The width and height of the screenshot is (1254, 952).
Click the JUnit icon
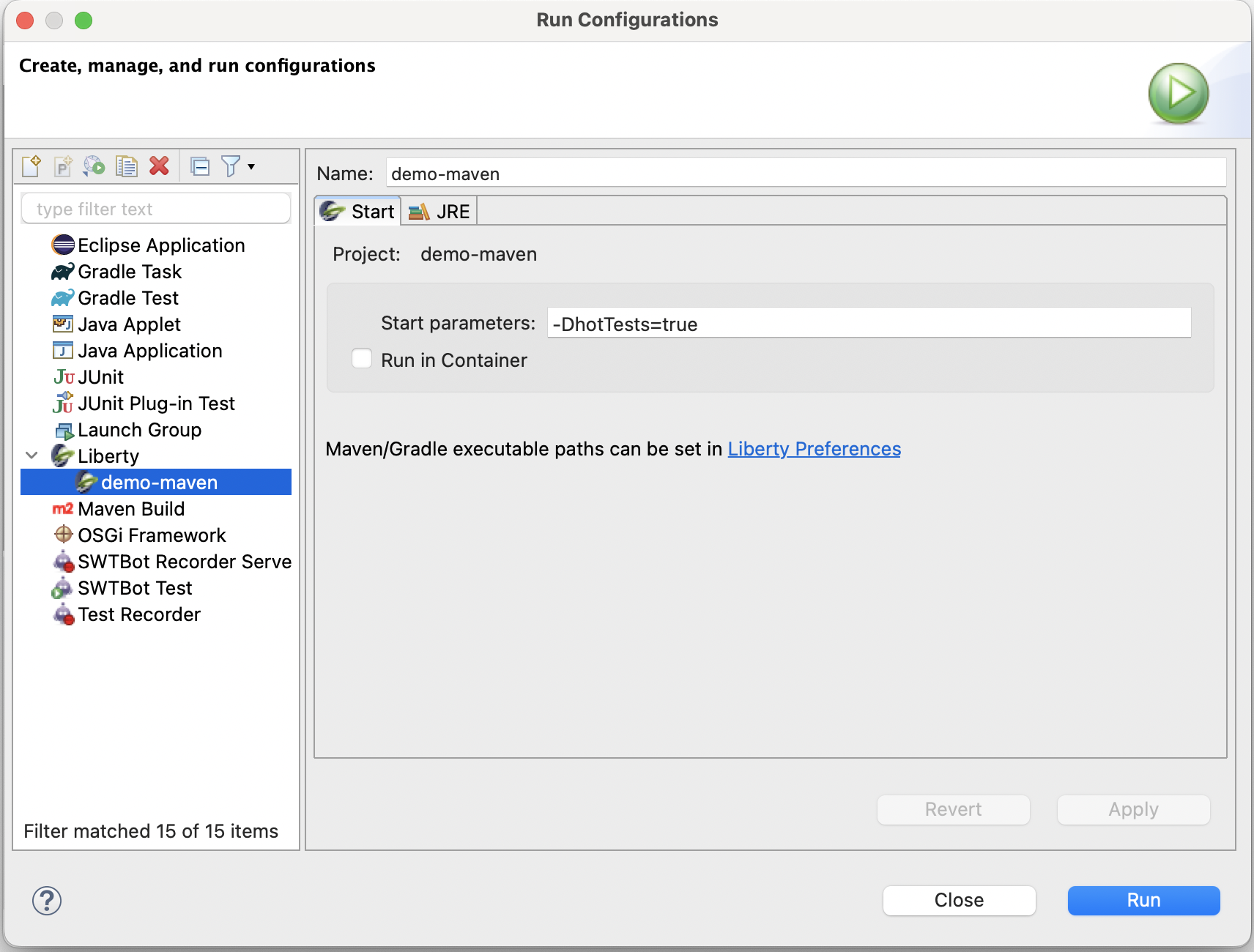[64, 377]
